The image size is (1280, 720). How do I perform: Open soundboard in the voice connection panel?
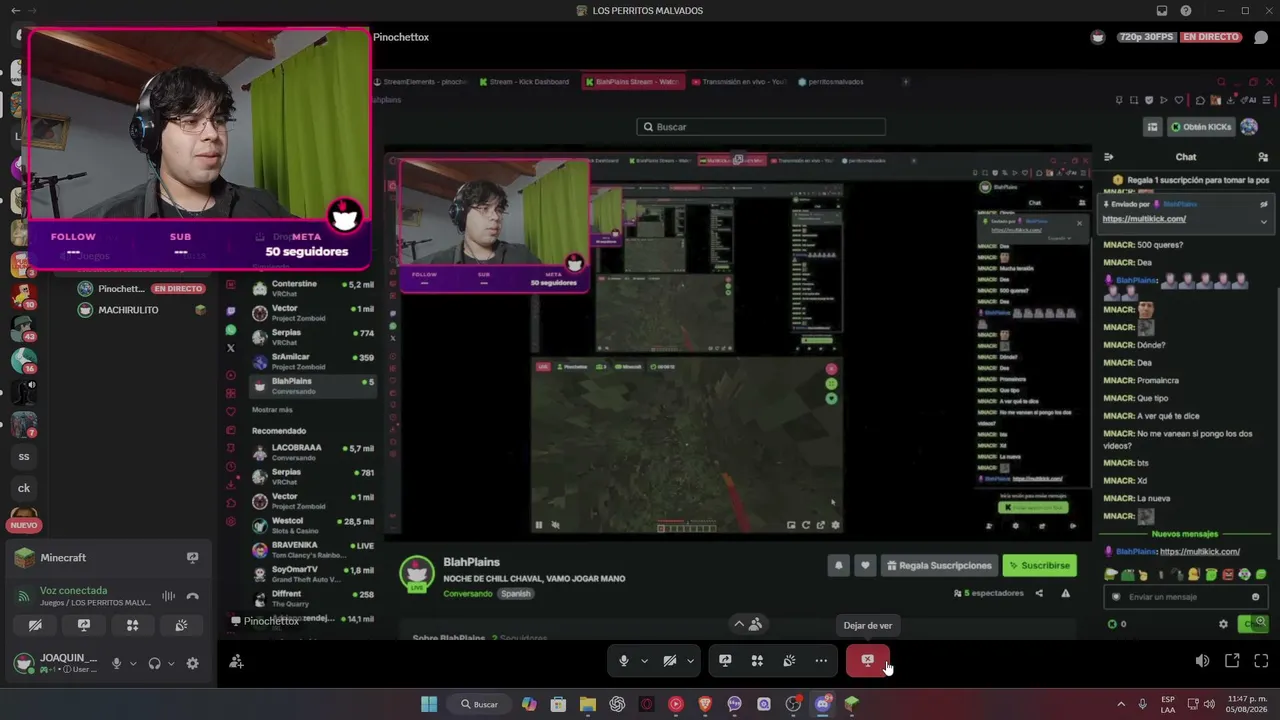tap(181, 625)
